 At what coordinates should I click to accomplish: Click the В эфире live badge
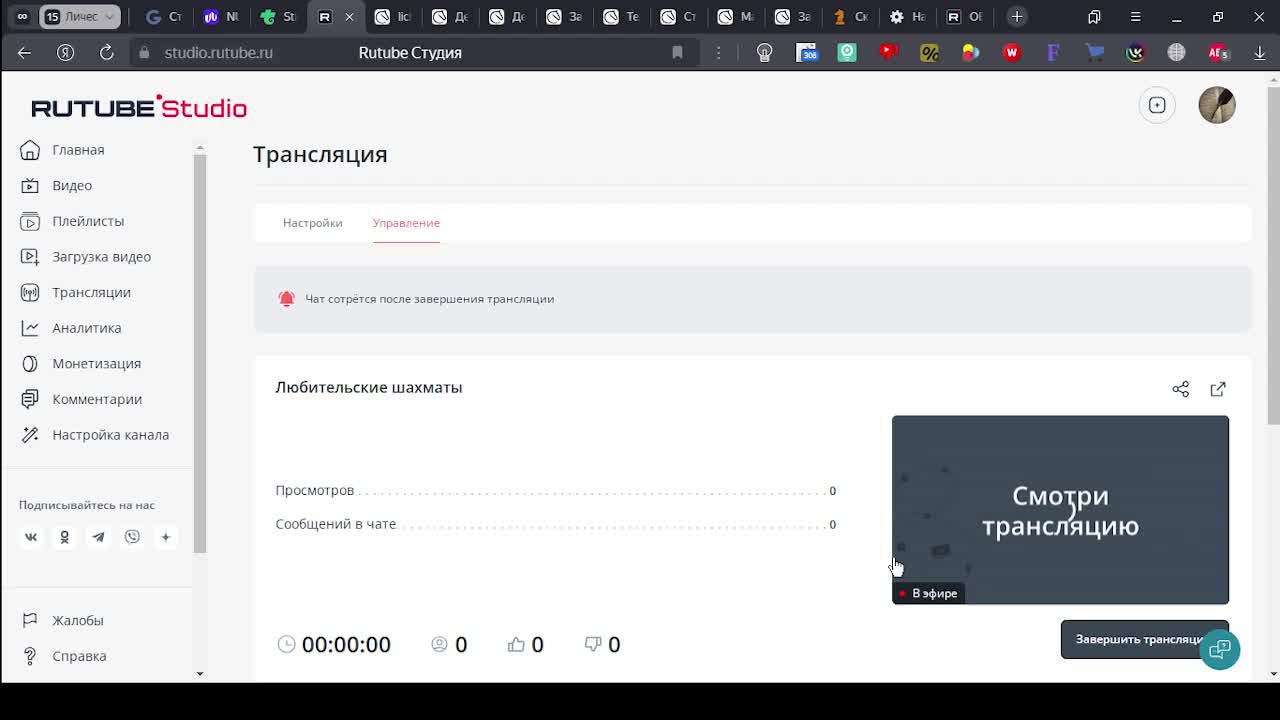click(x=928, y=594)
